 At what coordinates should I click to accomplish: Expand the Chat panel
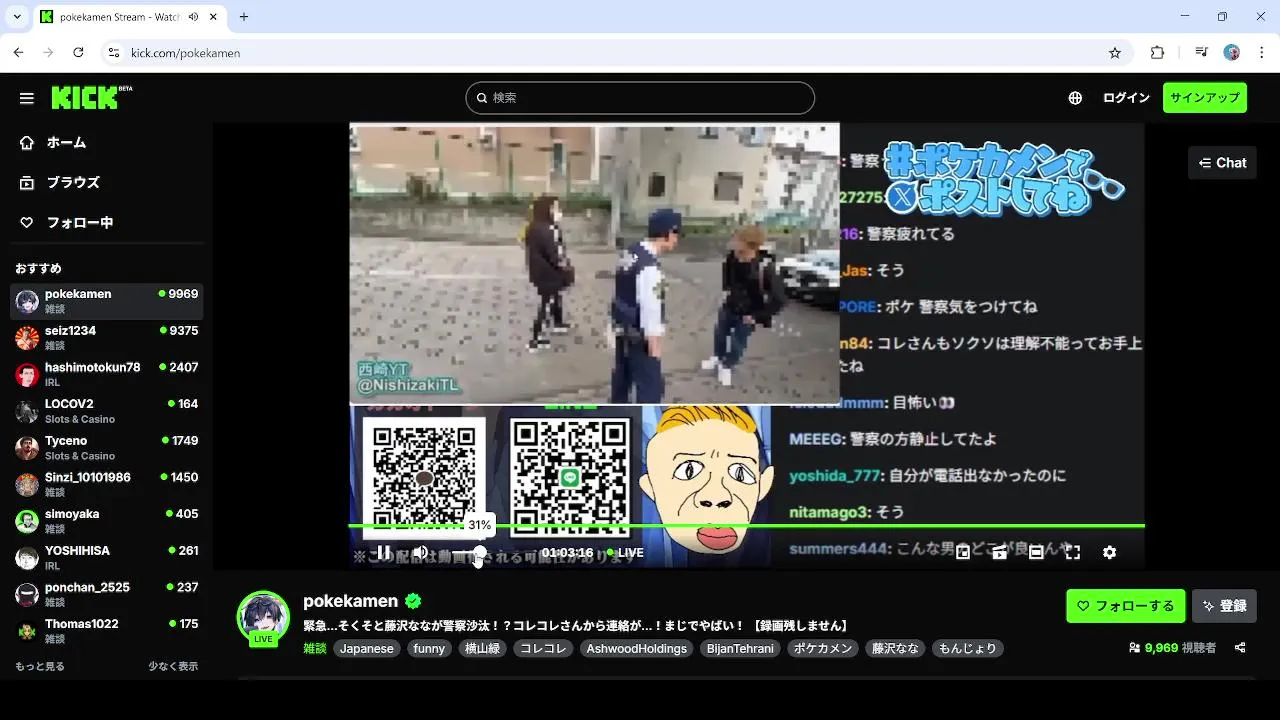1222,163
